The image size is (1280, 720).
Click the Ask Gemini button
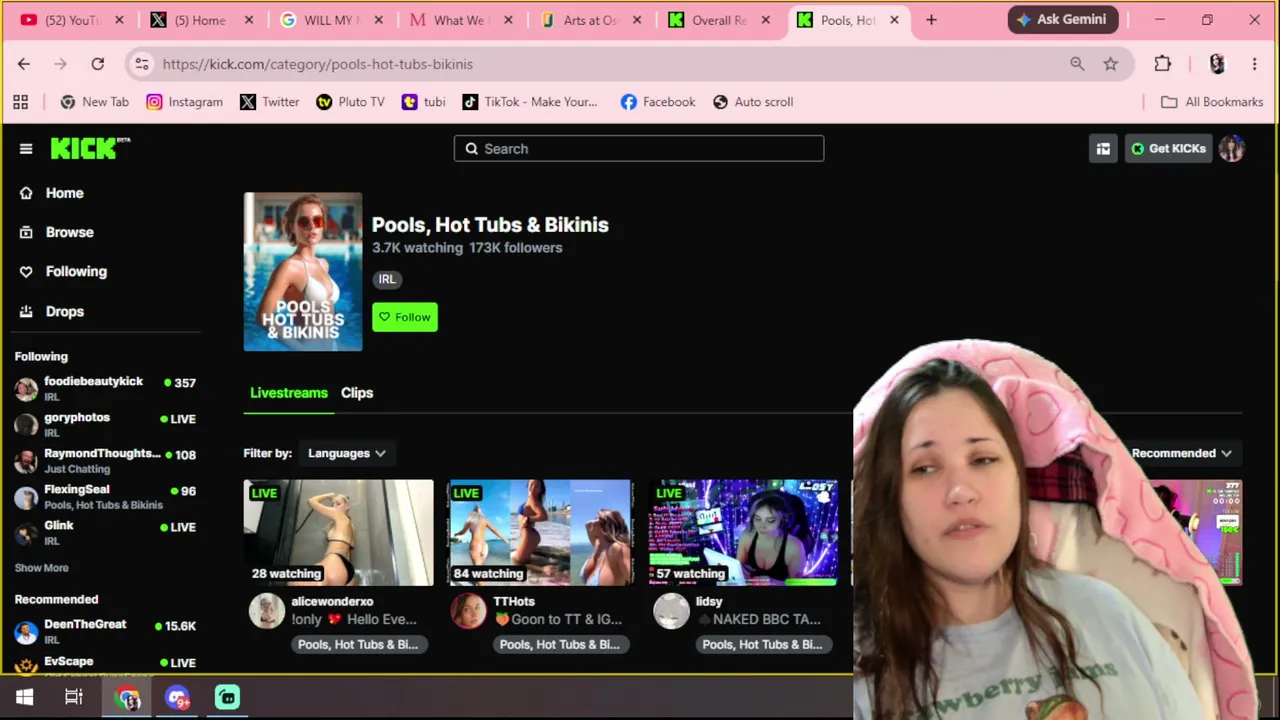[1062, 19]
